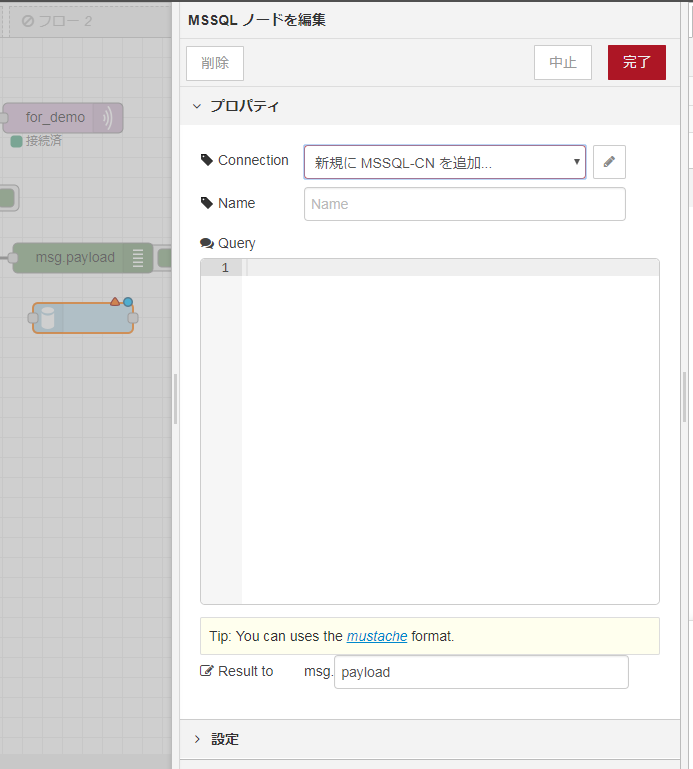This screenshot has height=769, width=693.
Task: Click the blue changed-circle indicator on node
Action: [x=128, y=302]
